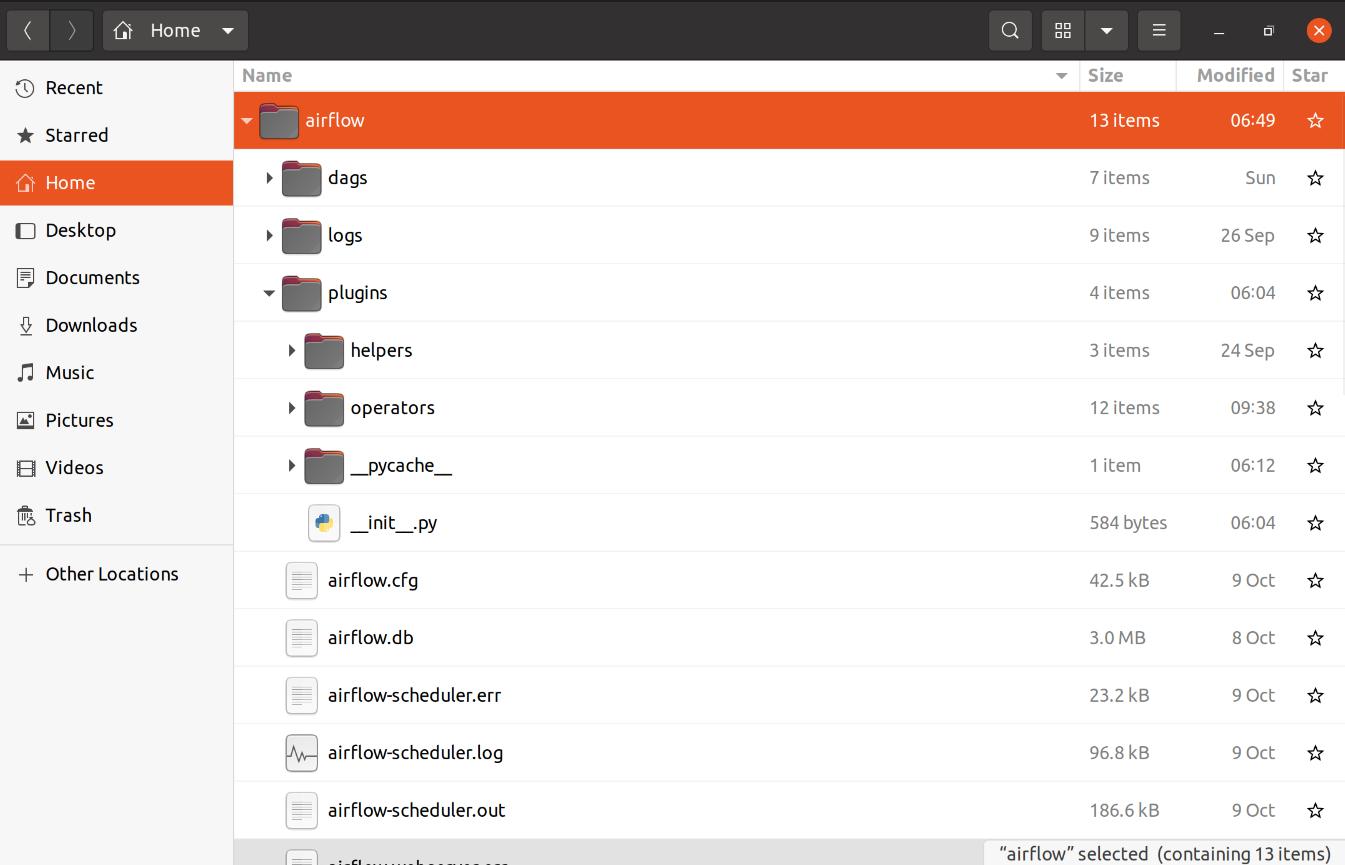
Task: Switch to grid view using the icon view button
Action: [1063, 30]
